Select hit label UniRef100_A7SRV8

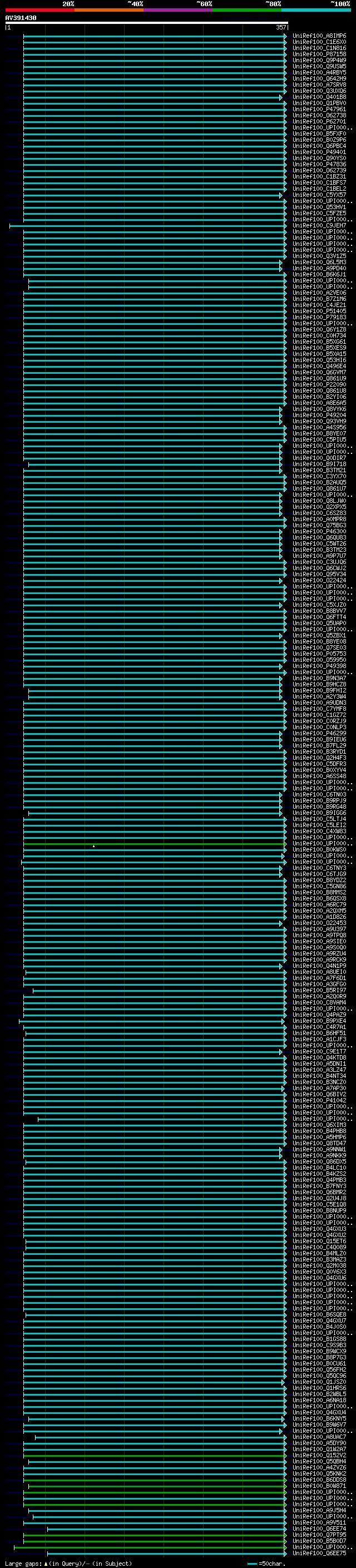pyautogui.click(x=319, y=85)
